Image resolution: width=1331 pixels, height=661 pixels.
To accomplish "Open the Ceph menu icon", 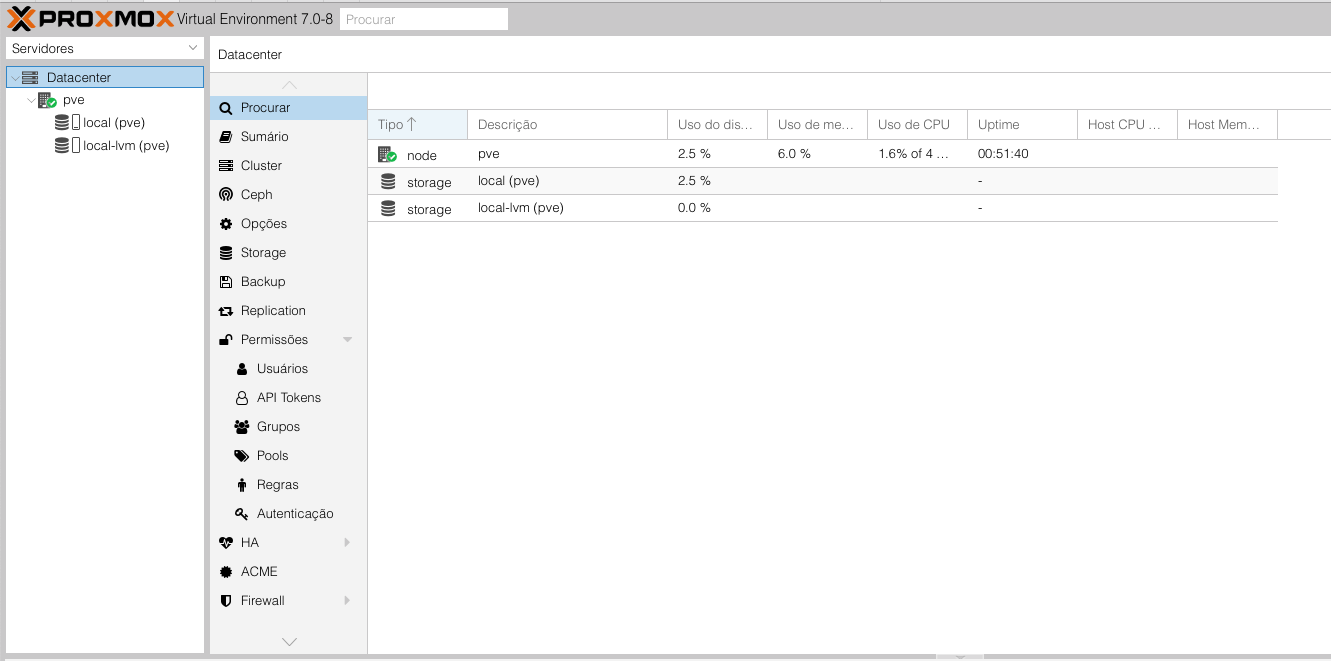I will [x=226, y=195].
